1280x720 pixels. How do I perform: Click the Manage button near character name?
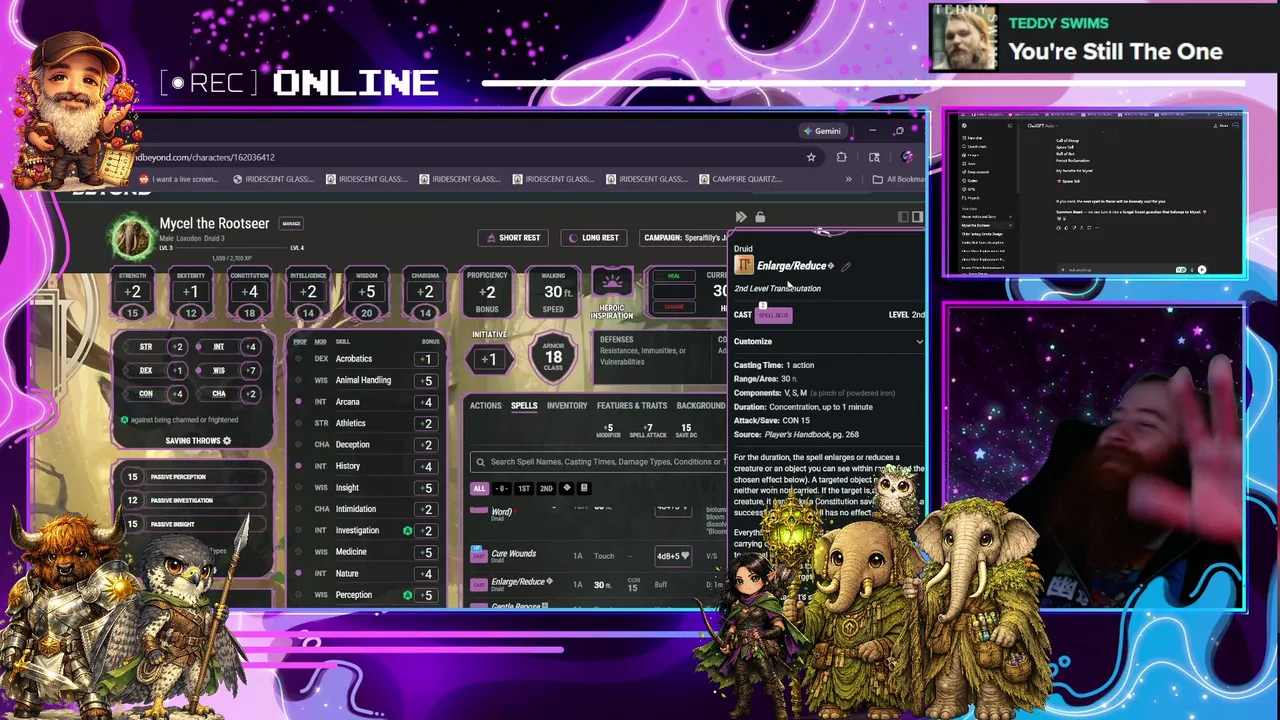291,224
